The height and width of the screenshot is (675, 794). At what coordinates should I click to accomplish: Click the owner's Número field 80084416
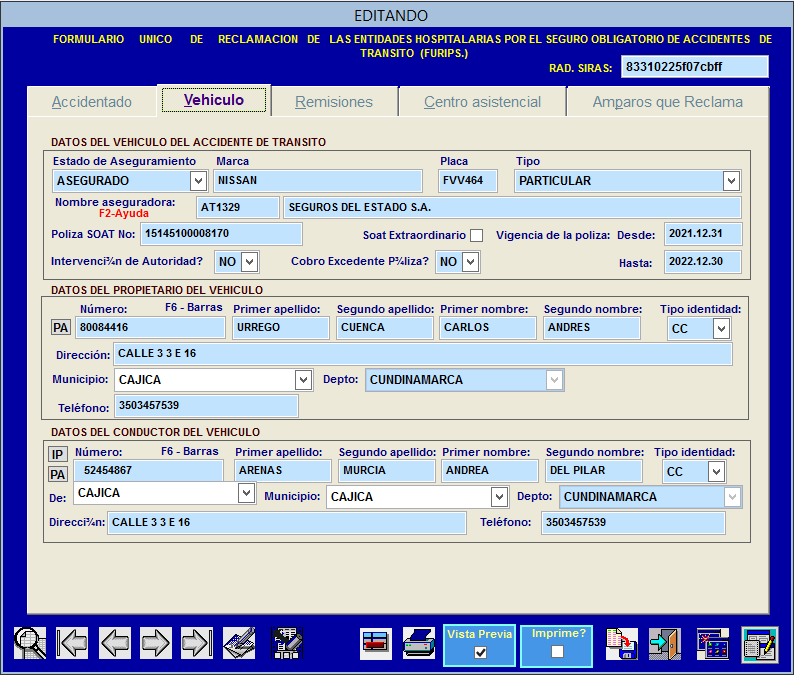pos(150,328)
